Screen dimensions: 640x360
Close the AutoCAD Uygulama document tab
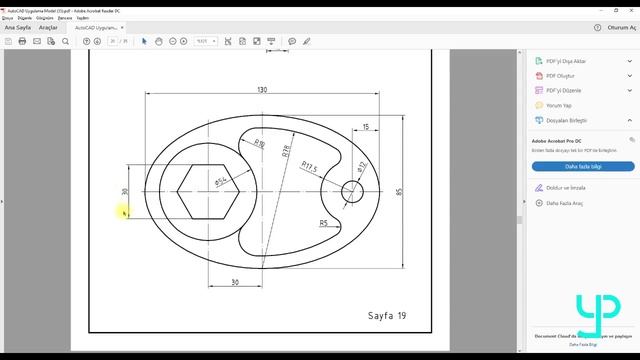(x=122, y=27)
